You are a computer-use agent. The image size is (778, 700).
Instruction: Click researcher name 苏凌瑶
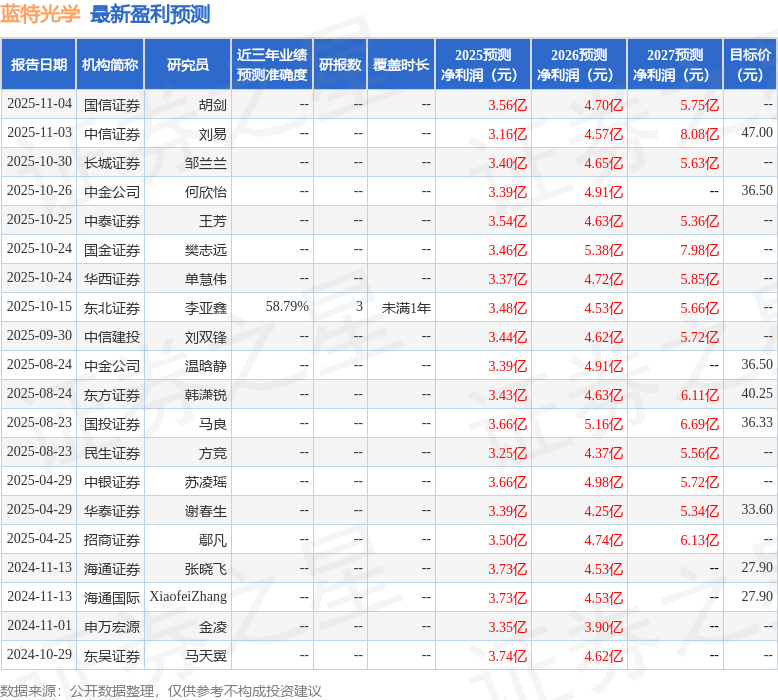206,482
